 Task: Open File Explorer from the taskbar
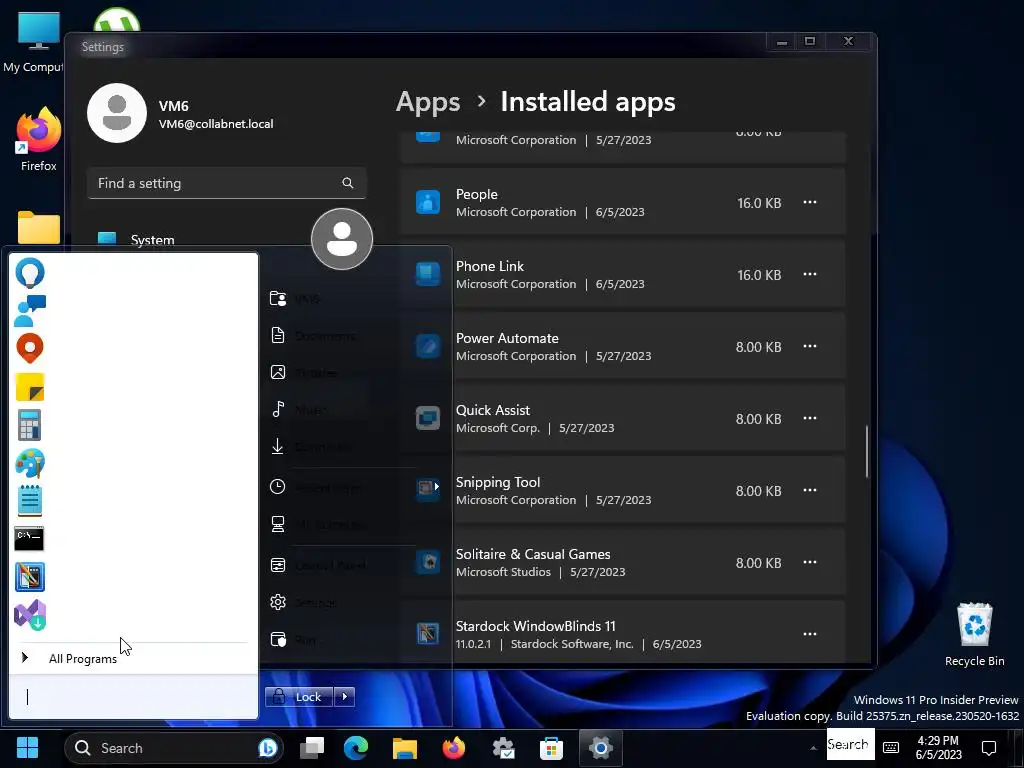point(404,748)
